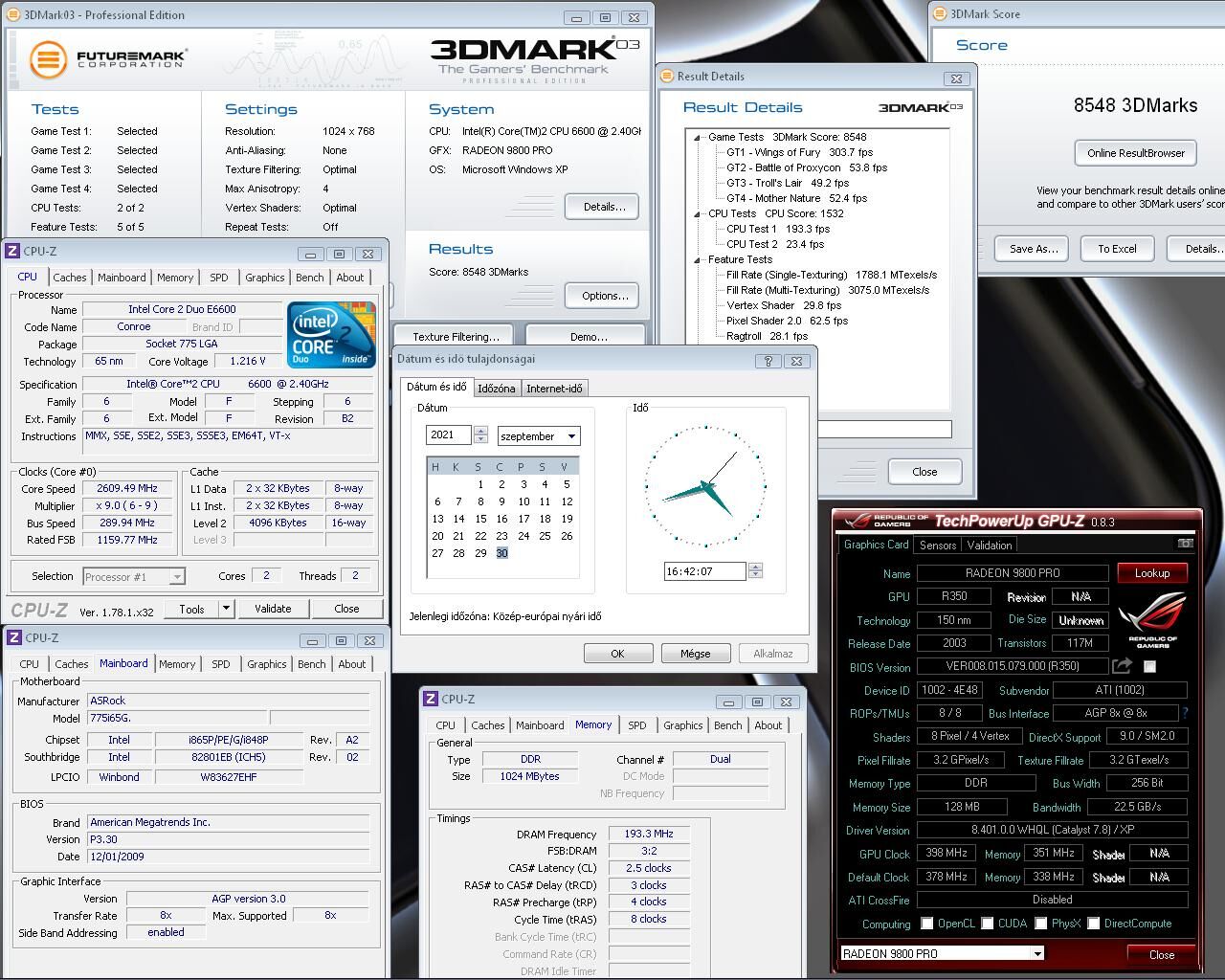The width and height of the screenshot is (1225, 980).
Task: Switch to the Időzóna tab
Action: pos(496,388)
